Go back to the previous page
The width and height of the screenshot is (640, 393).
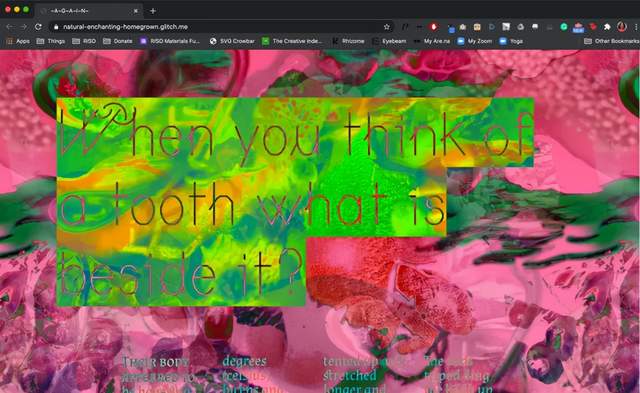(x=9, y=27)
